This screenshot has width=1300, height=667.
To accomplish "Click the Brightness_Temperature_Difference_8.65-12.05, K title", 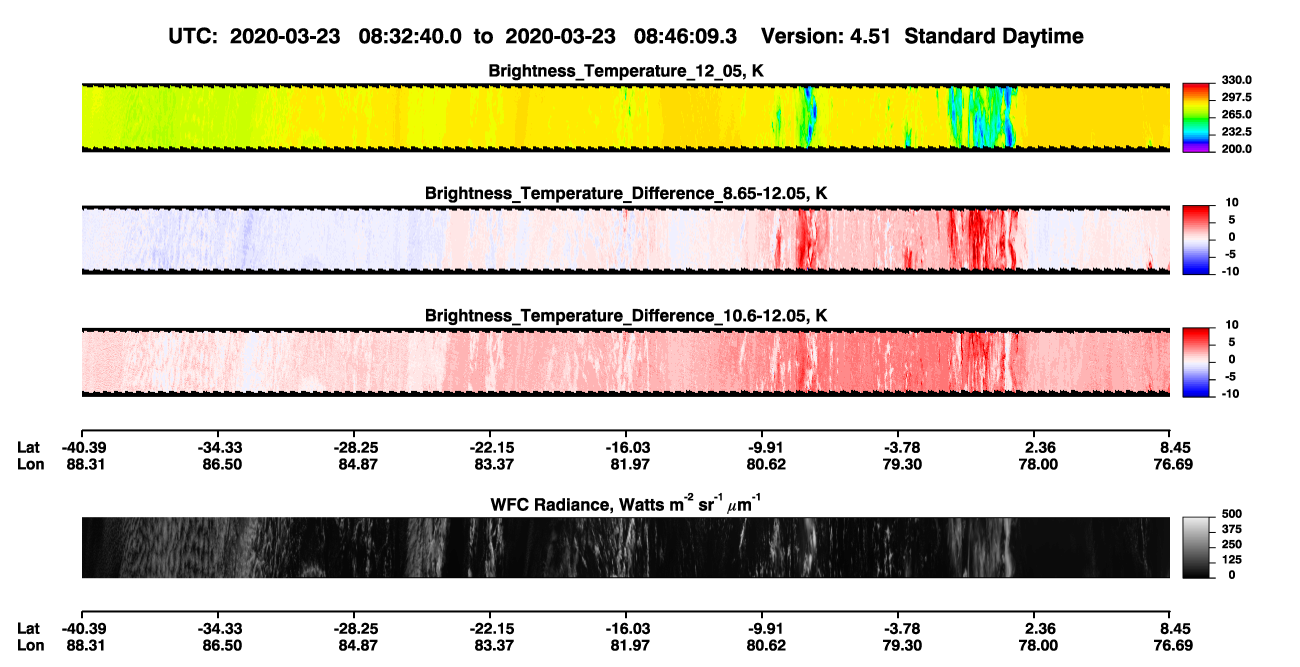I will tap(626, 193).
